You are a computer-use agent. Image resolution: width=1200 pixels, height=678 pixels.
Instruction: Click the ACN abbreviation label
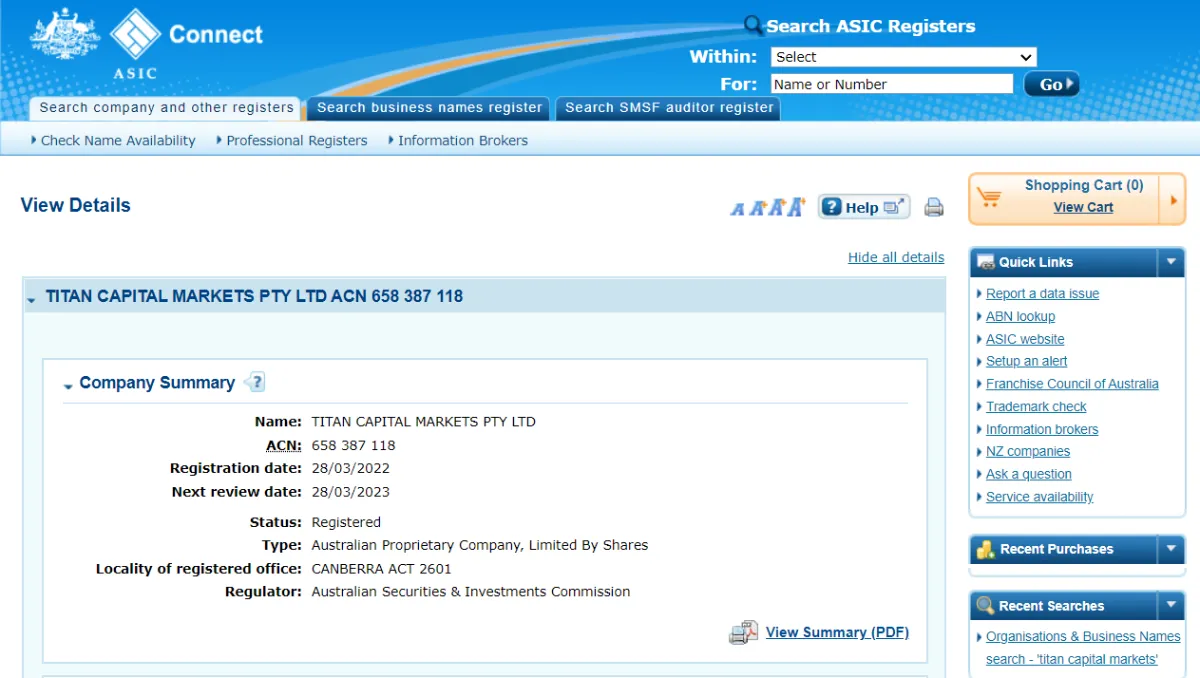click(x=284, y=445)
